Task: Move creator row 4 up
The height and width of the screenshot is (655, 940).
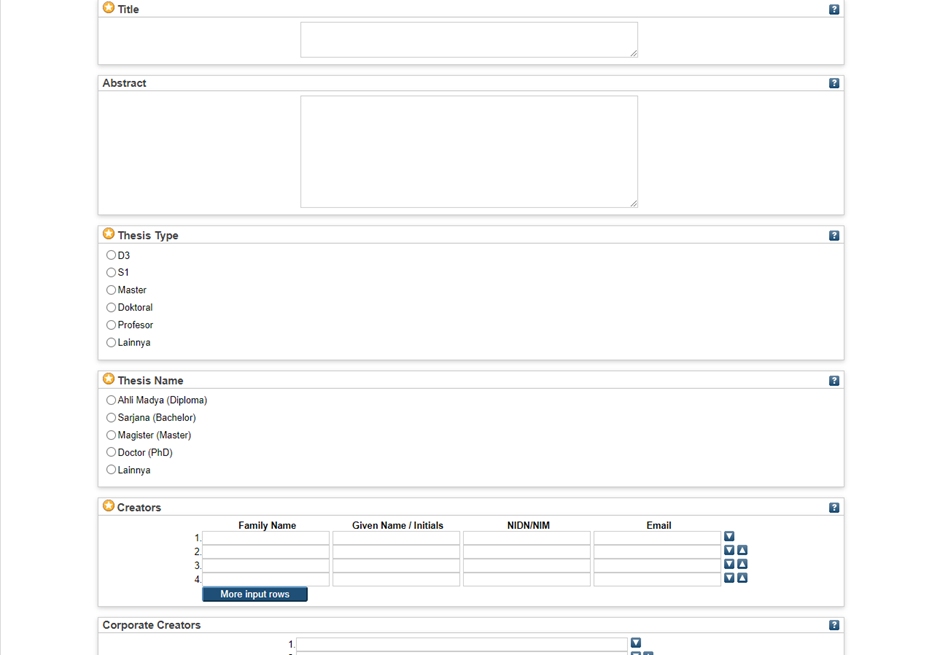Action: pos(742,578)
